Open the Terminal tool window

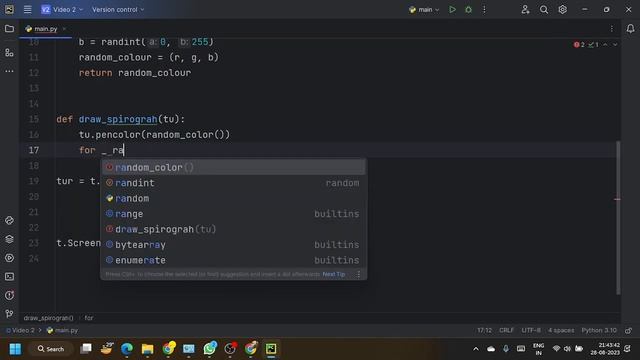9,277
